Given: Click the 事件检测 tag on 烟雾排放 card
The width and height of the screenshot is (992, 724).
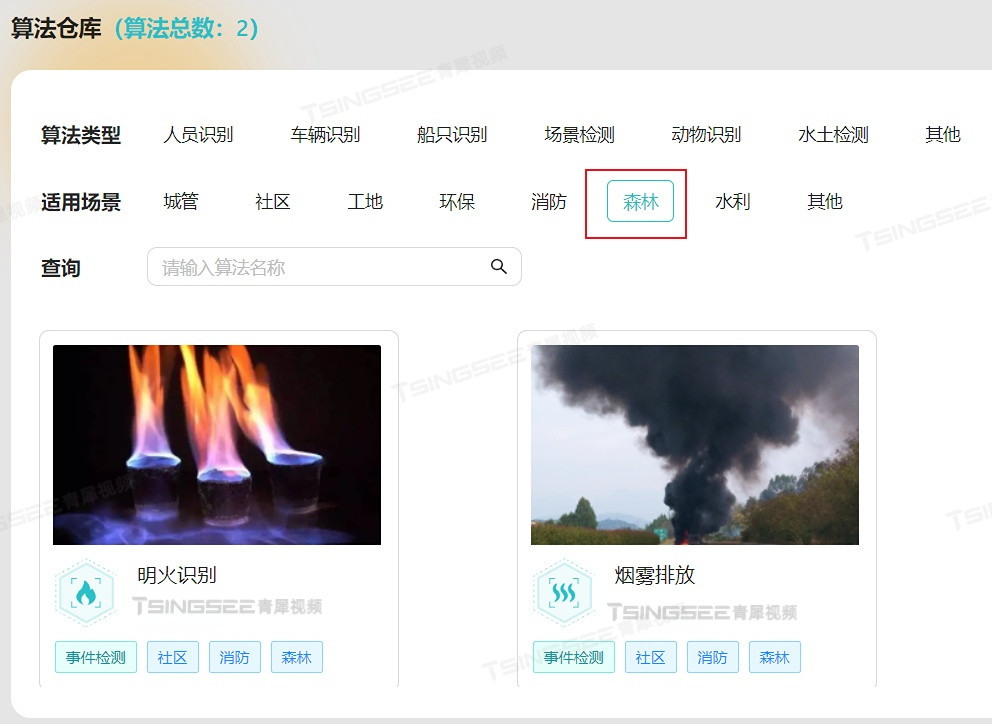Looking at the screenshot, I should [x=574, y=657].
